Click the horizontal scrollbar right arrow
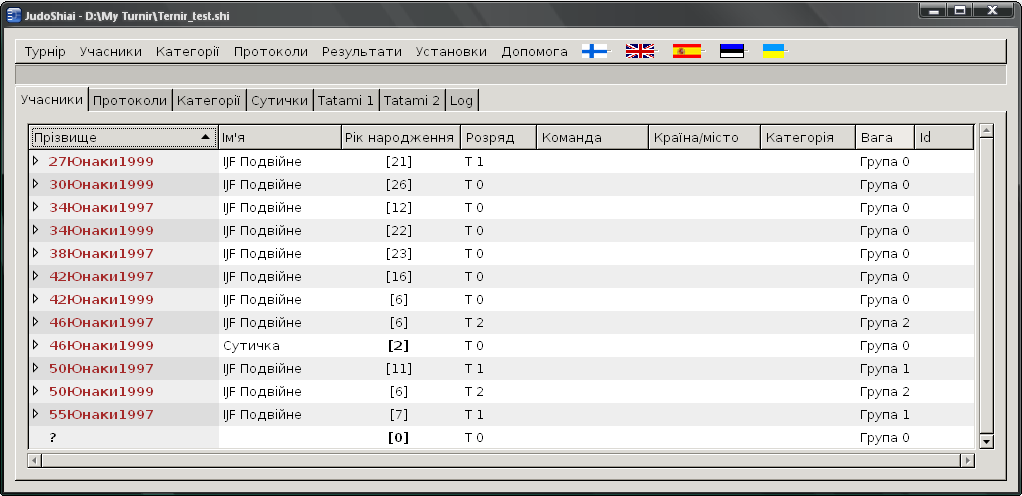Screen dimensions: 1022x496 point(966,460)
